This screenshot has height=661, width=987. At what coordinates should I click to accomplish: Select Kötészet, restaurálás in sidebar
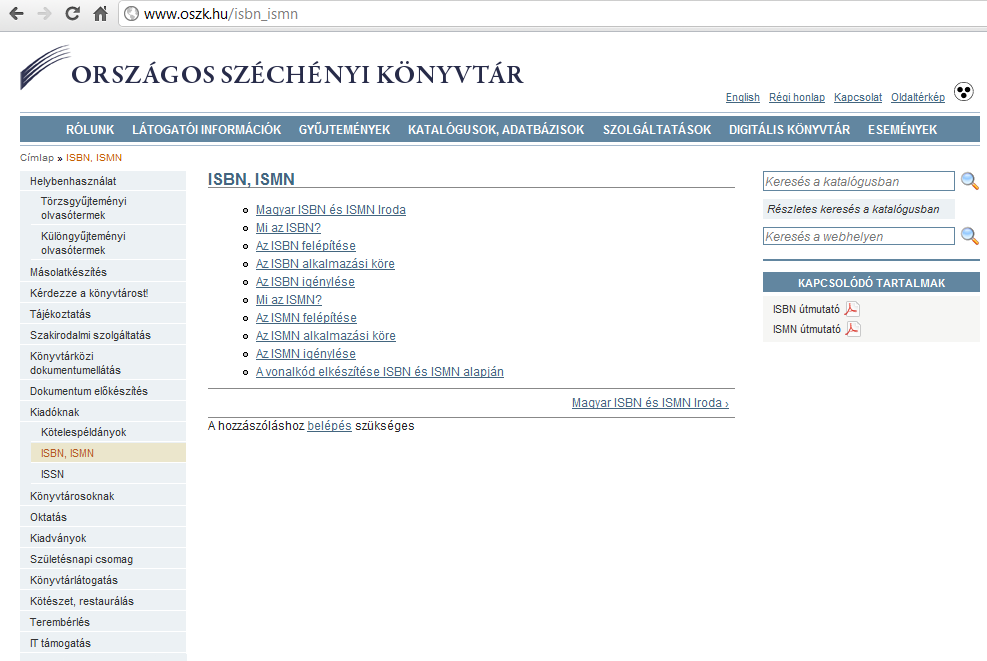pyautogui.click(x=103, y=601)
